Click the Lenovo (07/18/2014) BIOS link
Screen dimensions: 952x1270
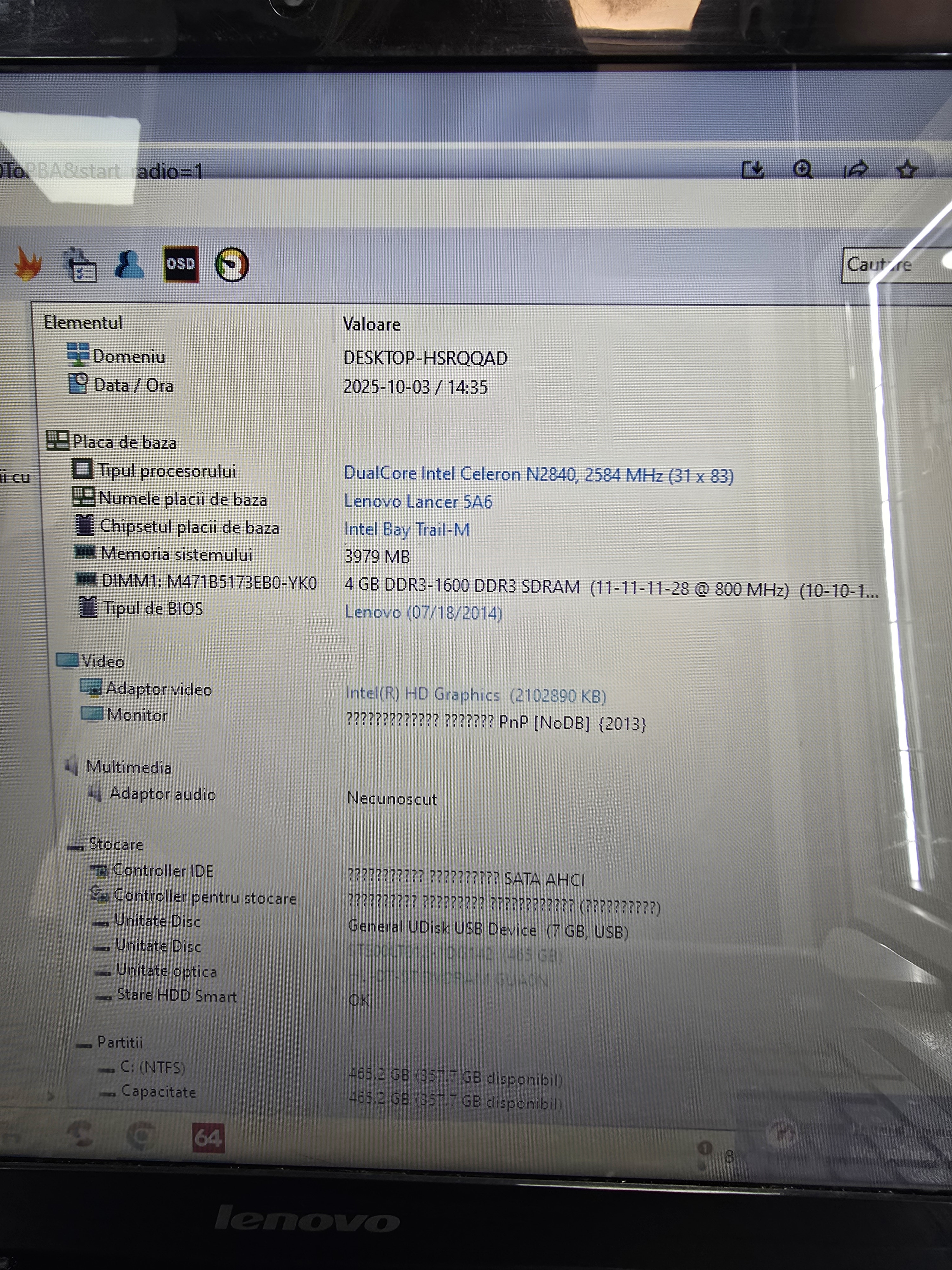[423, 612]
